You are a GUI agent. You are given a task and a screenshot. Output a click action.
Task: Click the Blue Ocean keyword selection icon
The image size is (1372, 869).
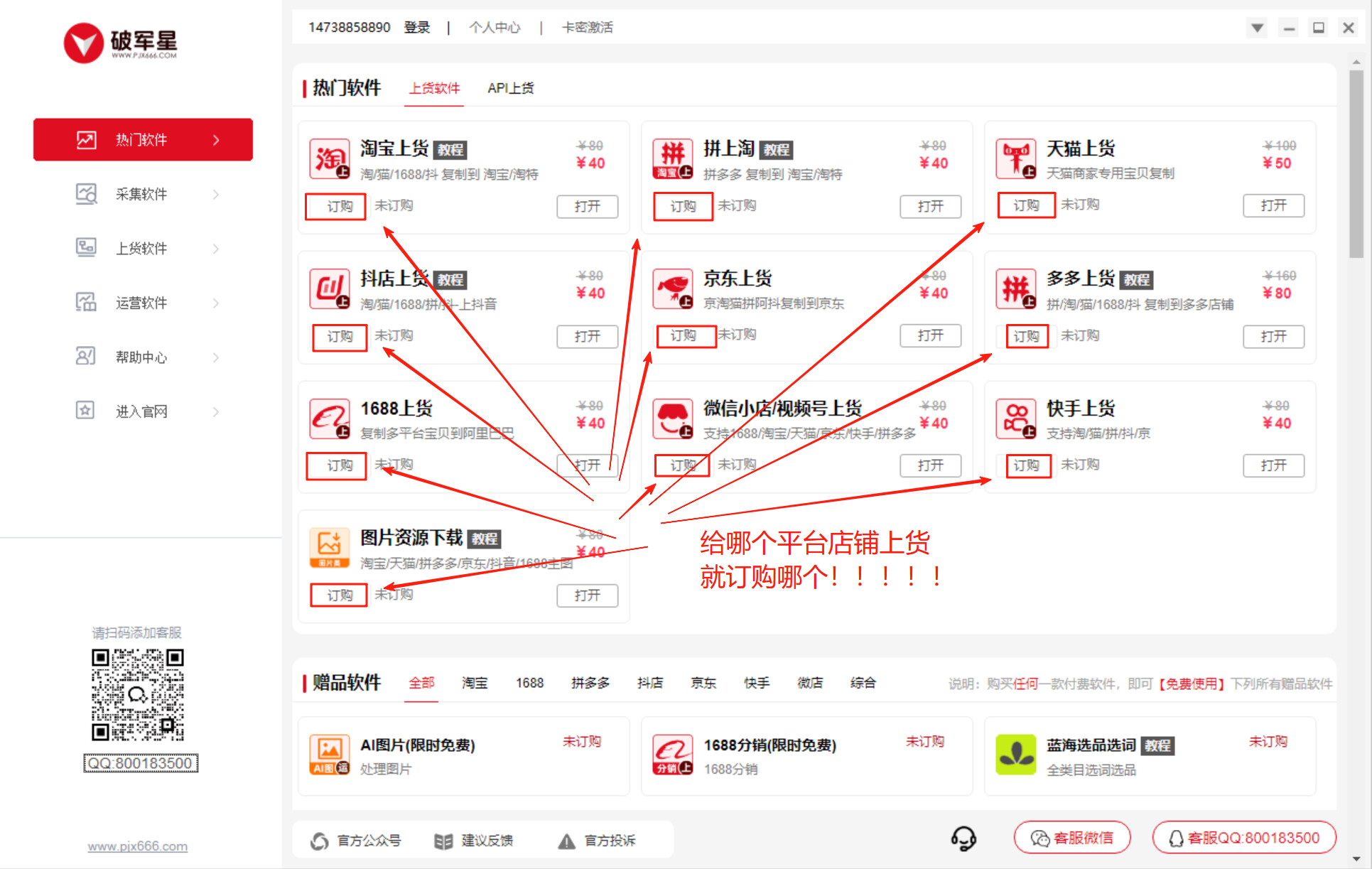point(1015,755)
